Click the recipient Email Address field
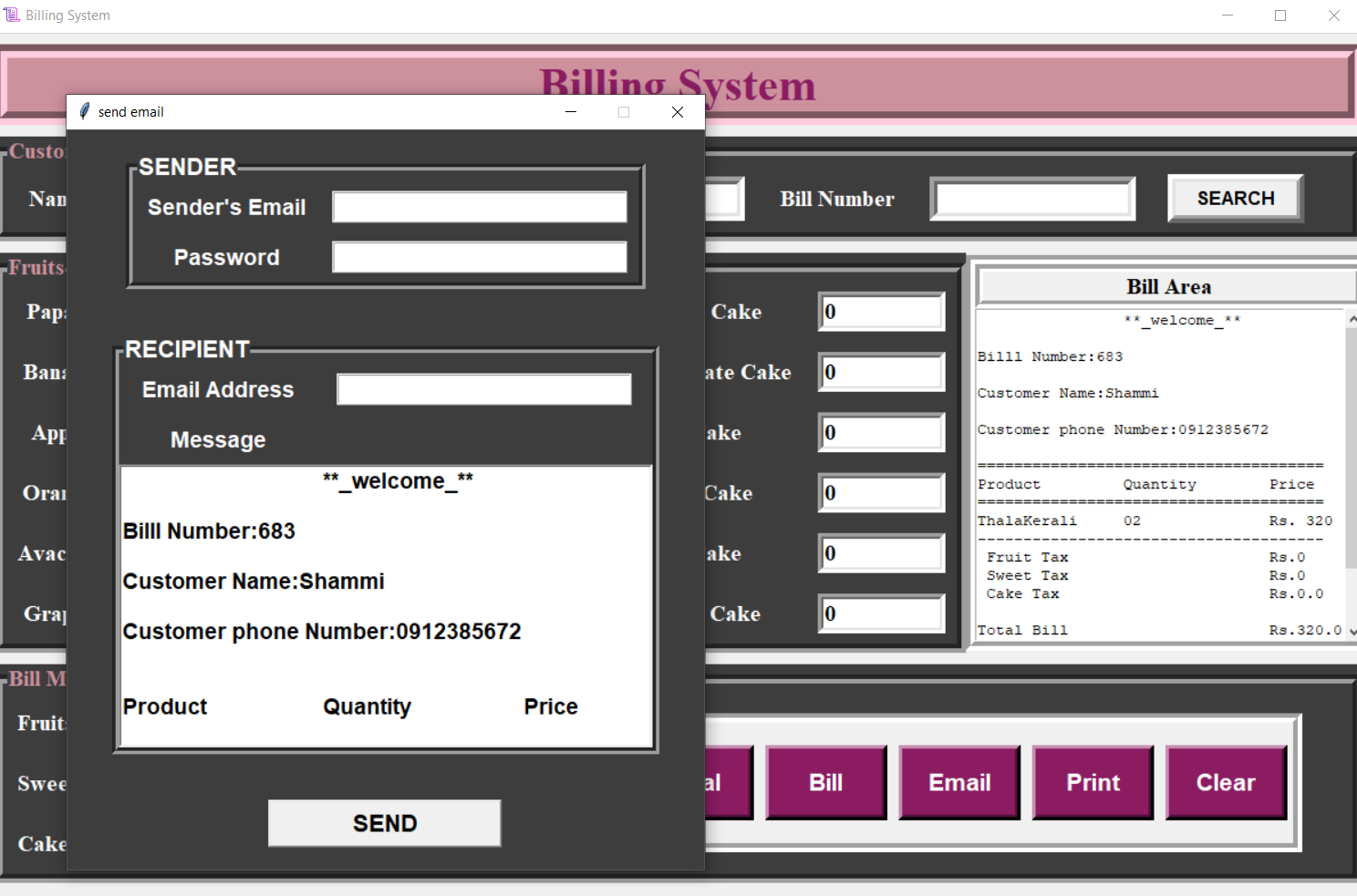This screenshot has height=896, width=1357. 484,389
